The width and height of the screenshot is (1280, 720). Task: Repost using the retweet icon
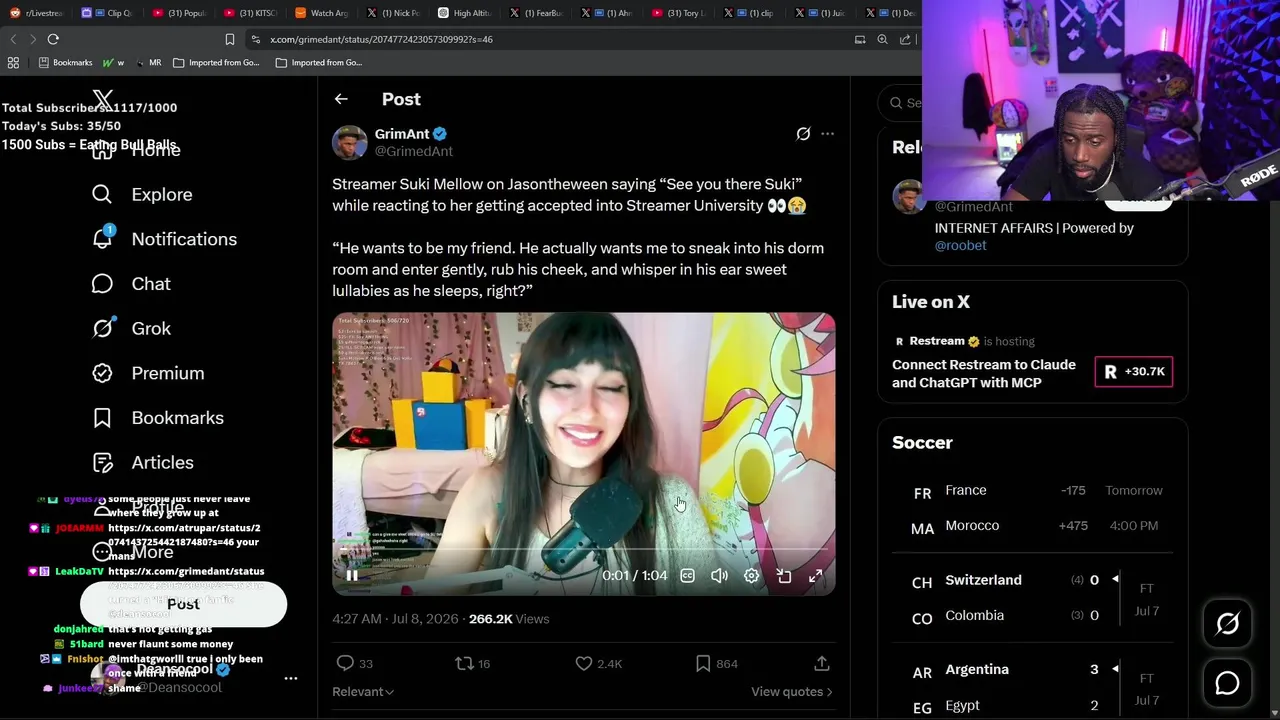(464, 663)
